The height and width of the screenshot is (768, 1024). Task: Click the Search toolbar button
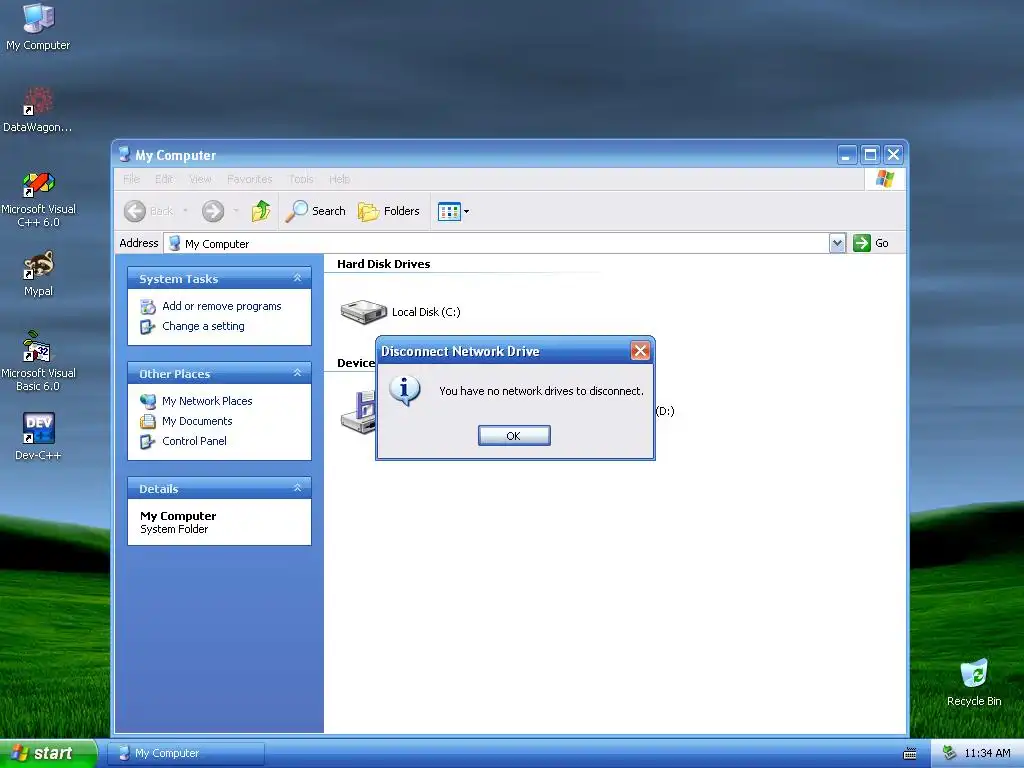315,211
